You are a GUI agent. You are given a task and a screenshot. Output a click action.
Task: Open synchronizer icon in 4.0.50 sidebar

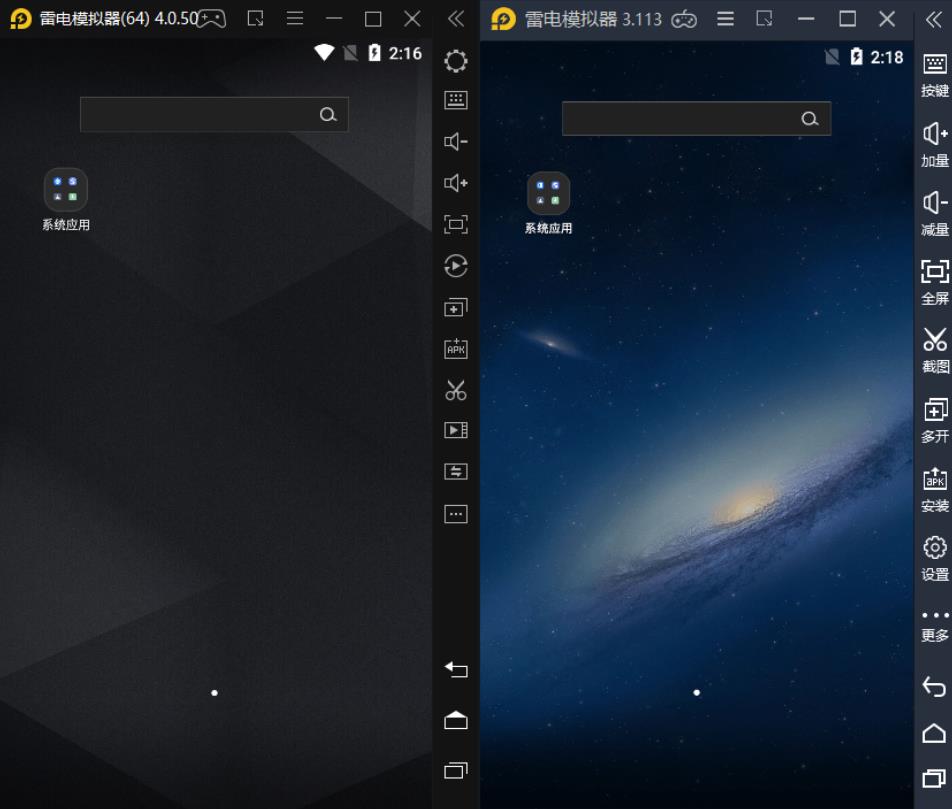[455, 471]
